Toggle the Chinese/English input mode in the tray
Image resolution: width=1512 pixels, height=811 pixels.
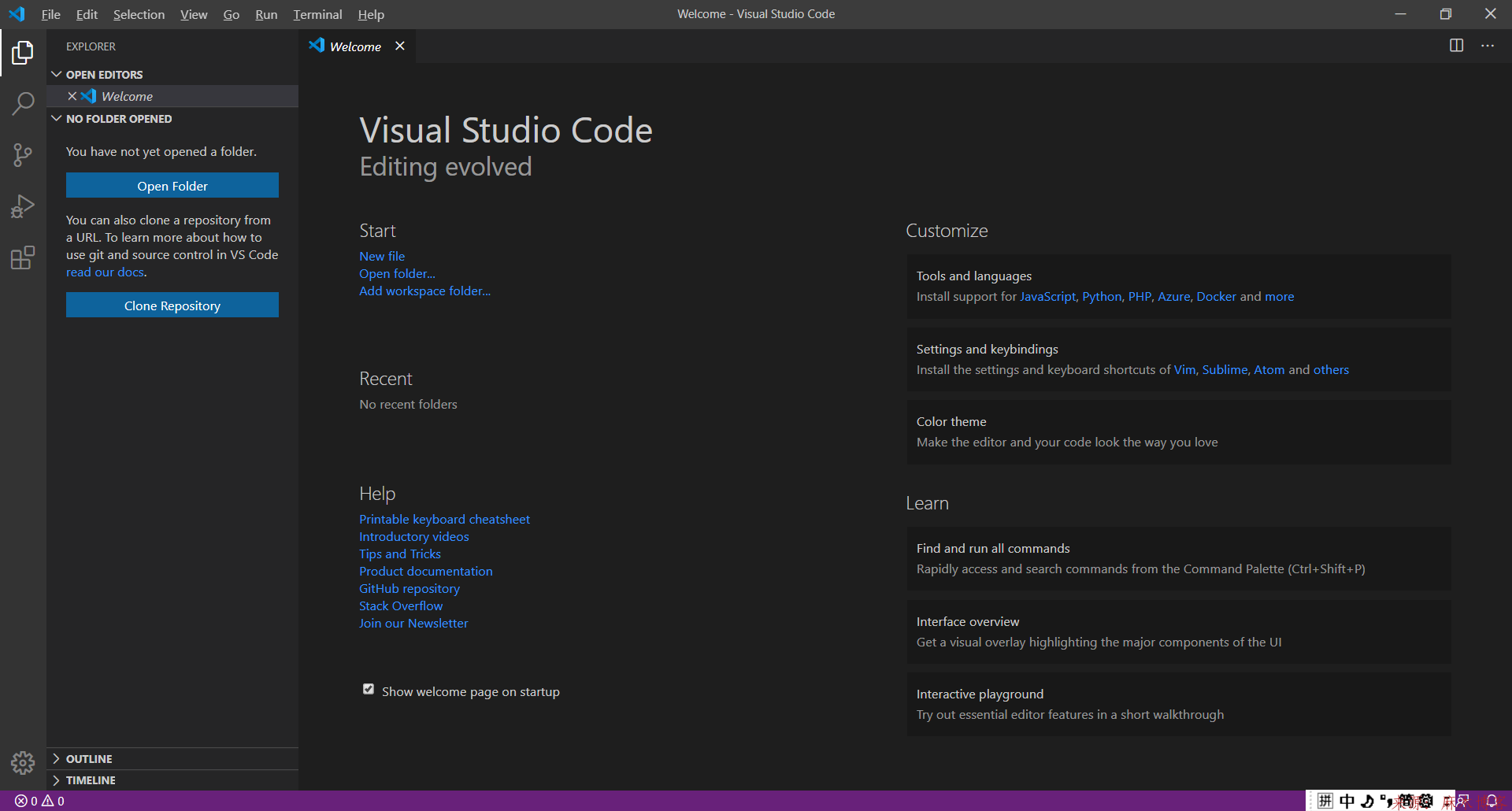[1347, 800]
